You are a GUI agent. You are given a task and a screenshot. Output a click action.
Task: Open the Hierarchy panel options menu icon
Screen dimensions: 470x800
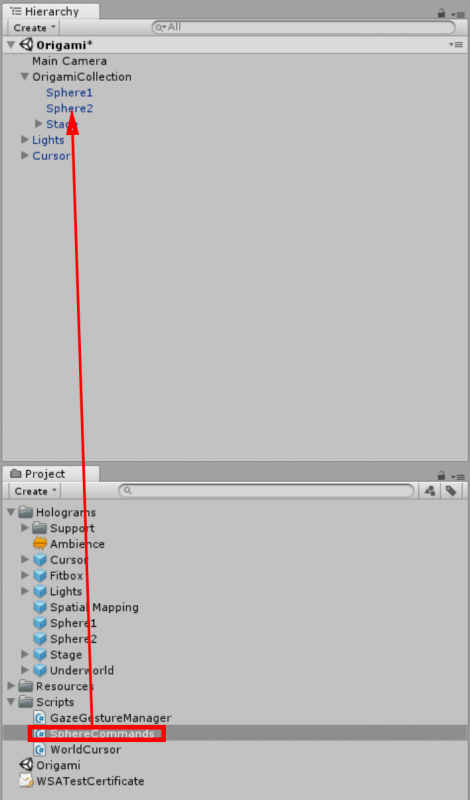tap(459, 14)
